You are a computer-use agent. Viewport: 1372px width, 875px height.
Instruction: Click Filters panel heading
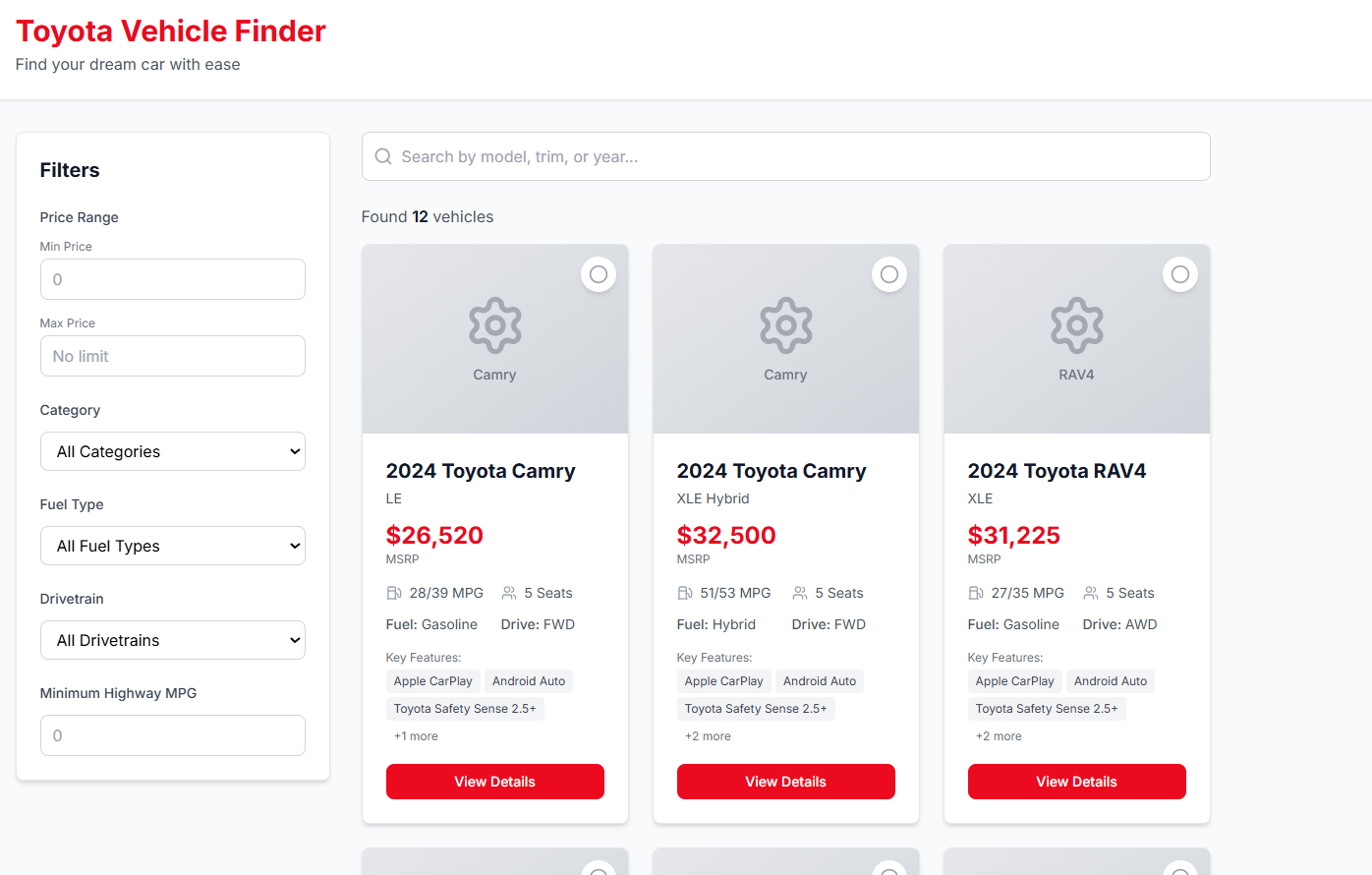tap(70, 170)
